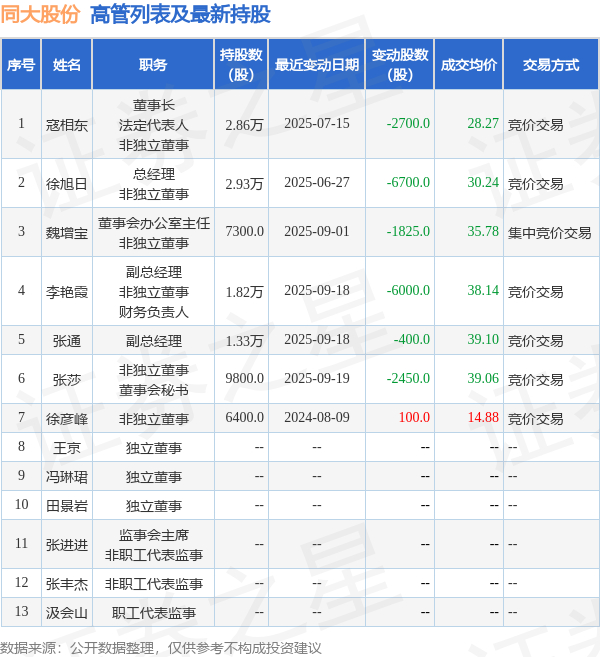Select the 持股数(股) column header
The width and height of the screenshot is (600, 657).
pos(241,65)
